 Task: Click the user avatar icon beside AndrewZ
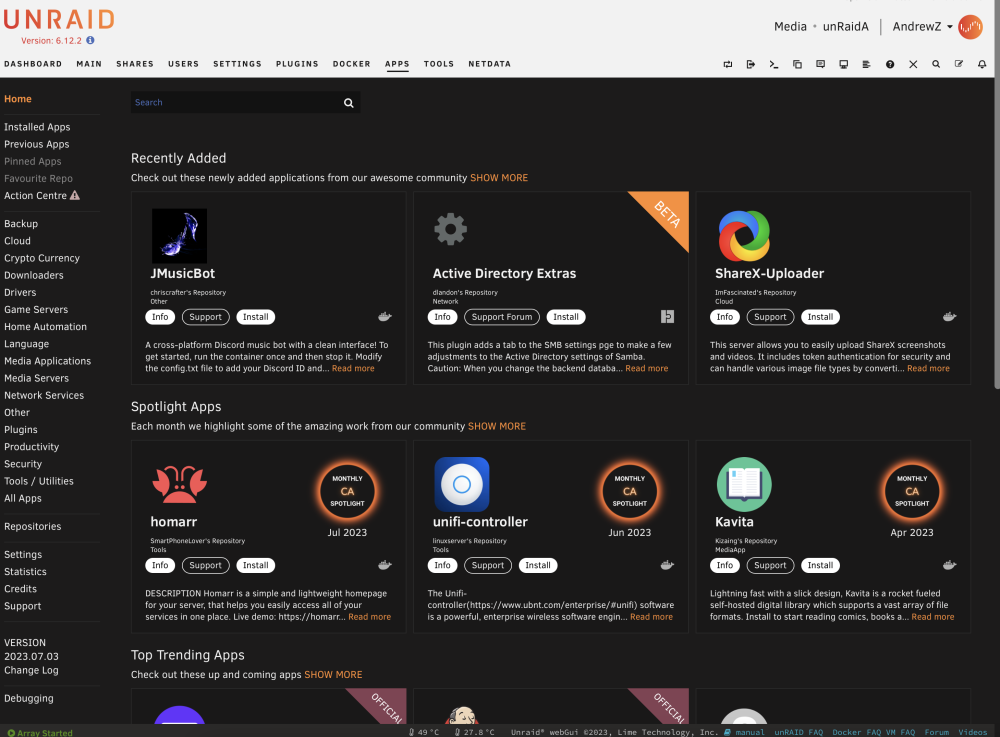tap(970, 27)
